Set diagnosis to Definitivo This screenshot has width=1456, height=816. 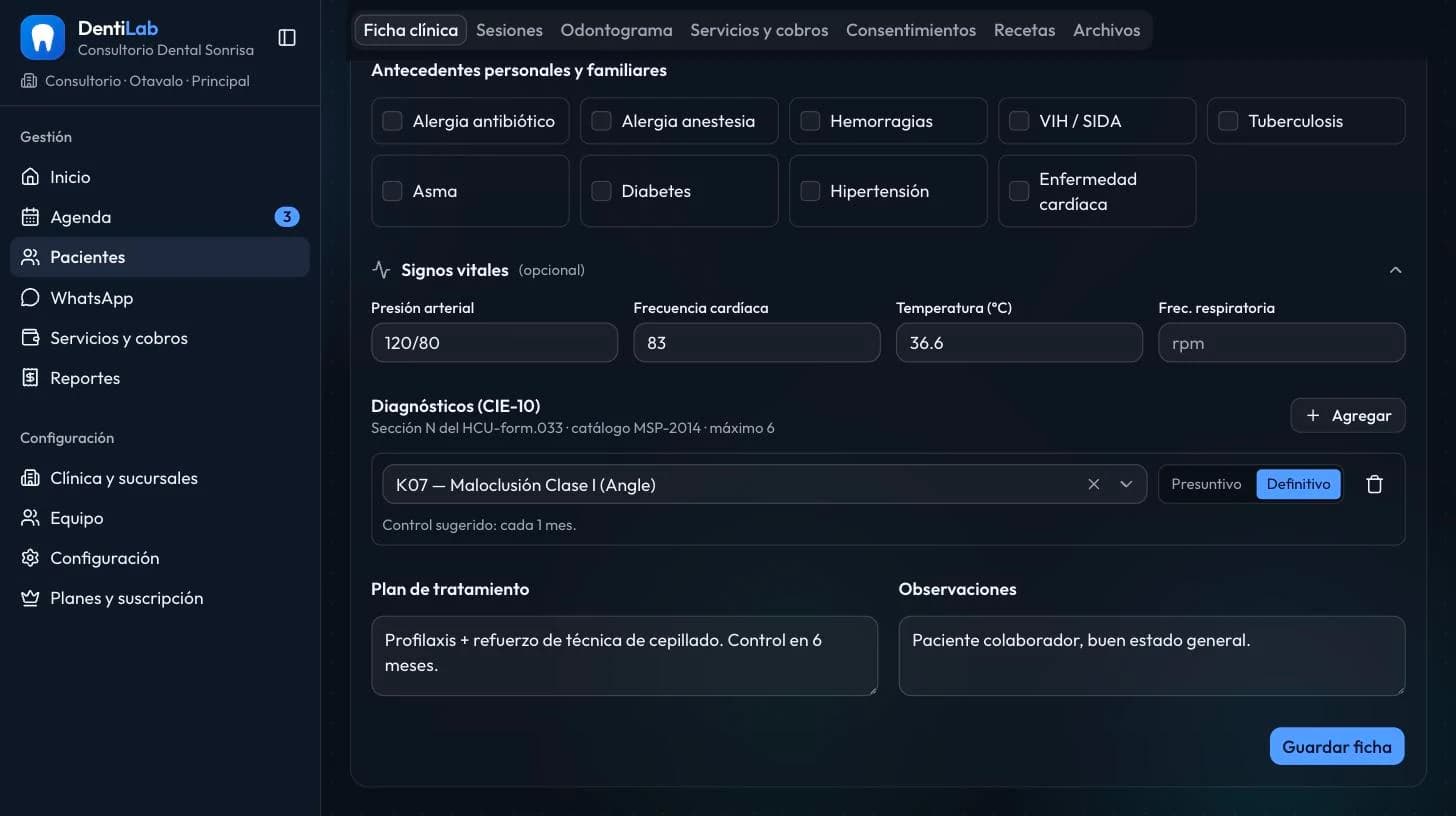coord(1298,484)
